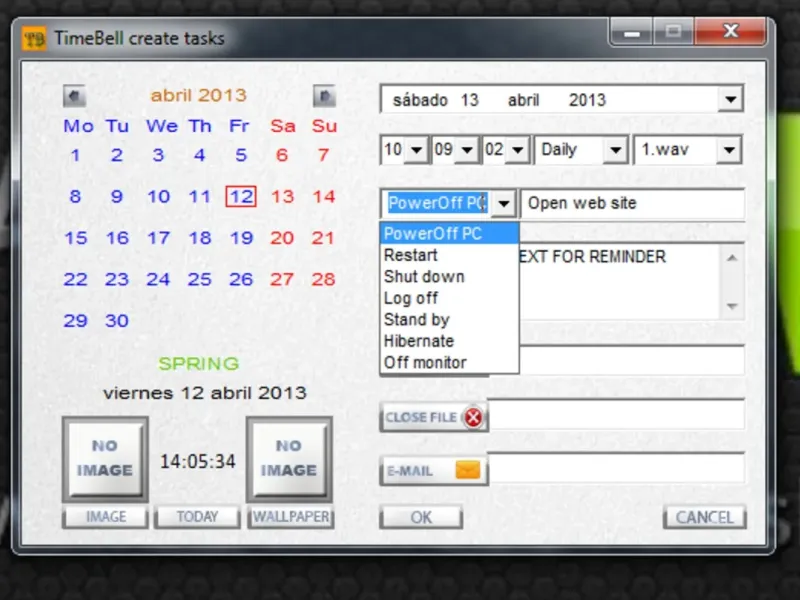The height and width of the screenshot is (600, 800).
Task: Close the TimeBell create tasks window
Action: coord(731,32)
